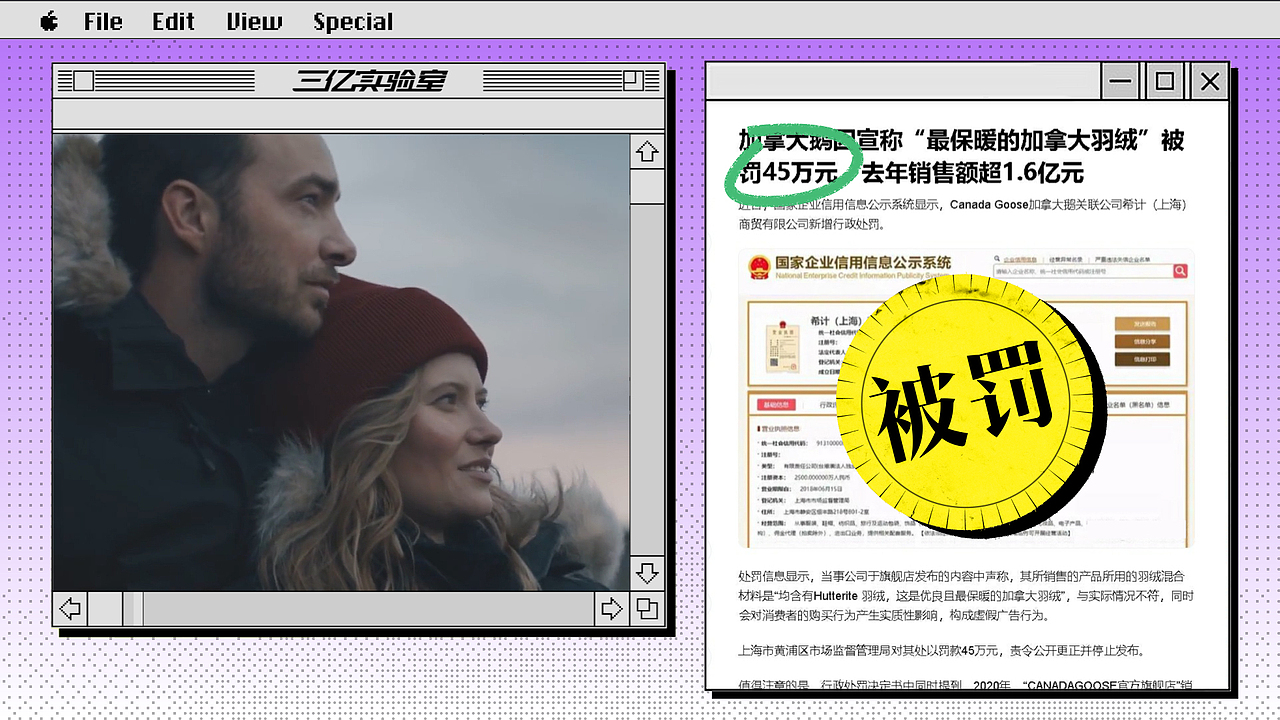Click the horizontal scroll left arrow
1280x720 pixels.
[x=70, y=608]
